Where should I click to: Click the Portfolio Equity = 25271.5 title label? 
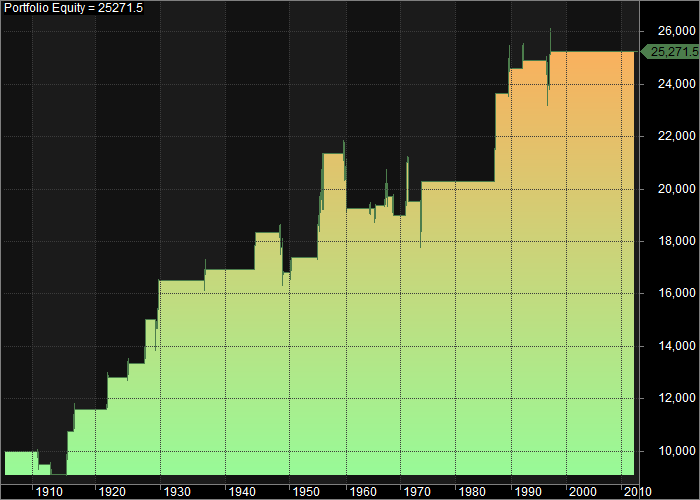click(74, 8)
